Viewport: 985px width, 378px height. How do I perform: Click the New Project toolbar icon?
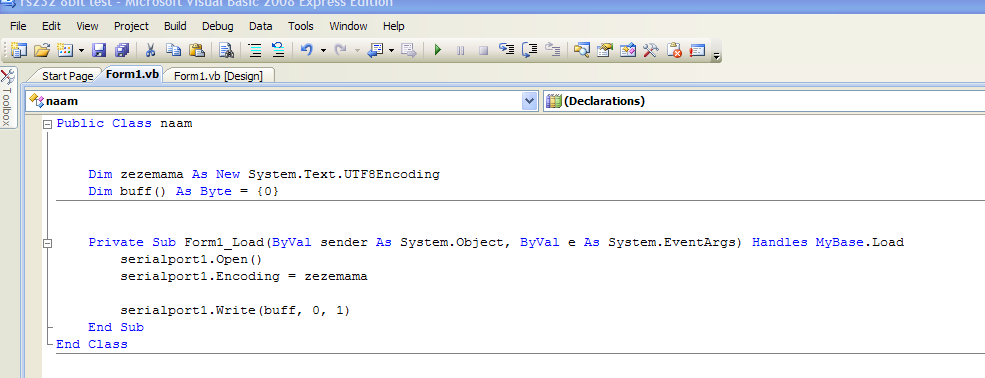[19, 50]
